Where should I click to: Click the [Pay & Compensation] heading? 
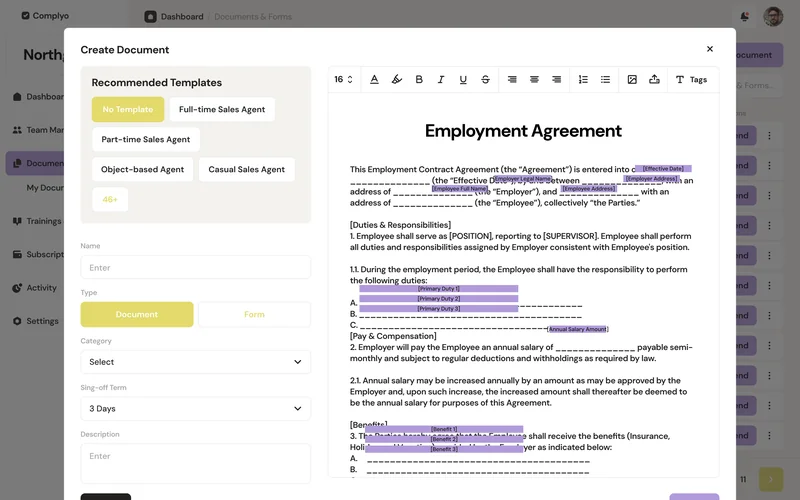(x=393, y=336)
